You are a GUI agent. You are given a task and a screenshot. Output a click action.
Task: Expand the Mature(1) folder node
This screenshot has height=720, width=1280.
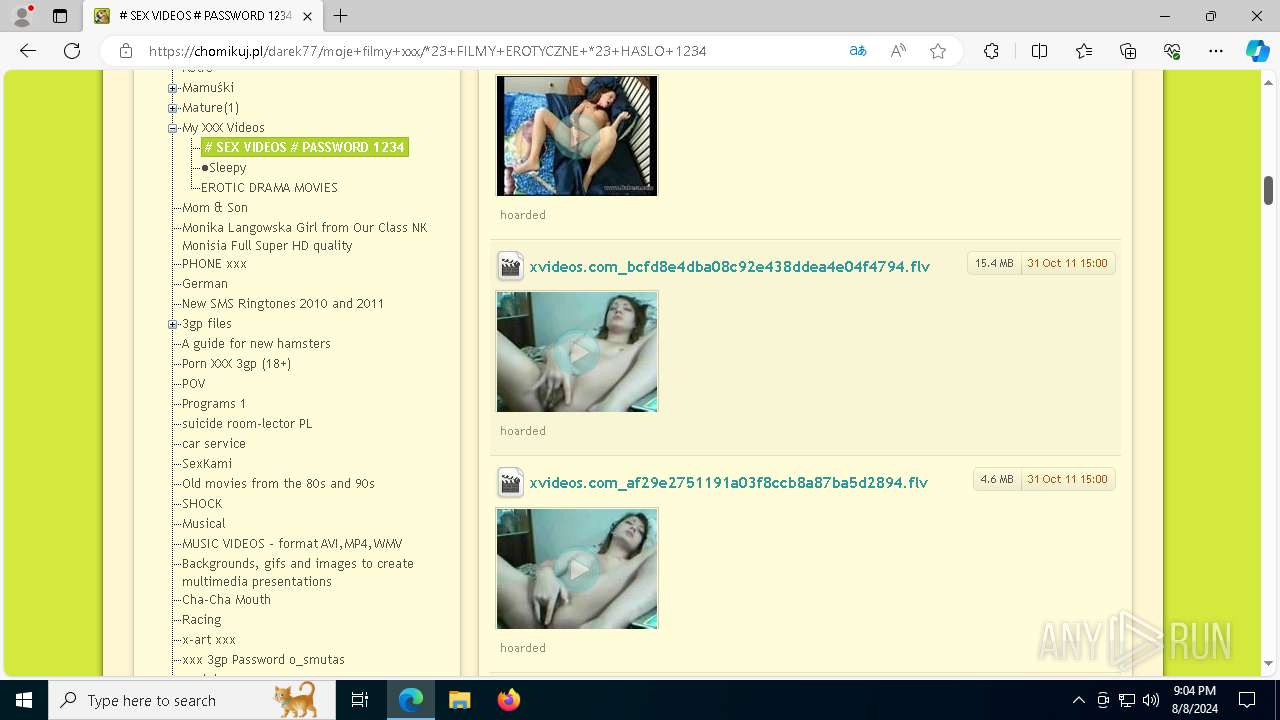(173, 108)
